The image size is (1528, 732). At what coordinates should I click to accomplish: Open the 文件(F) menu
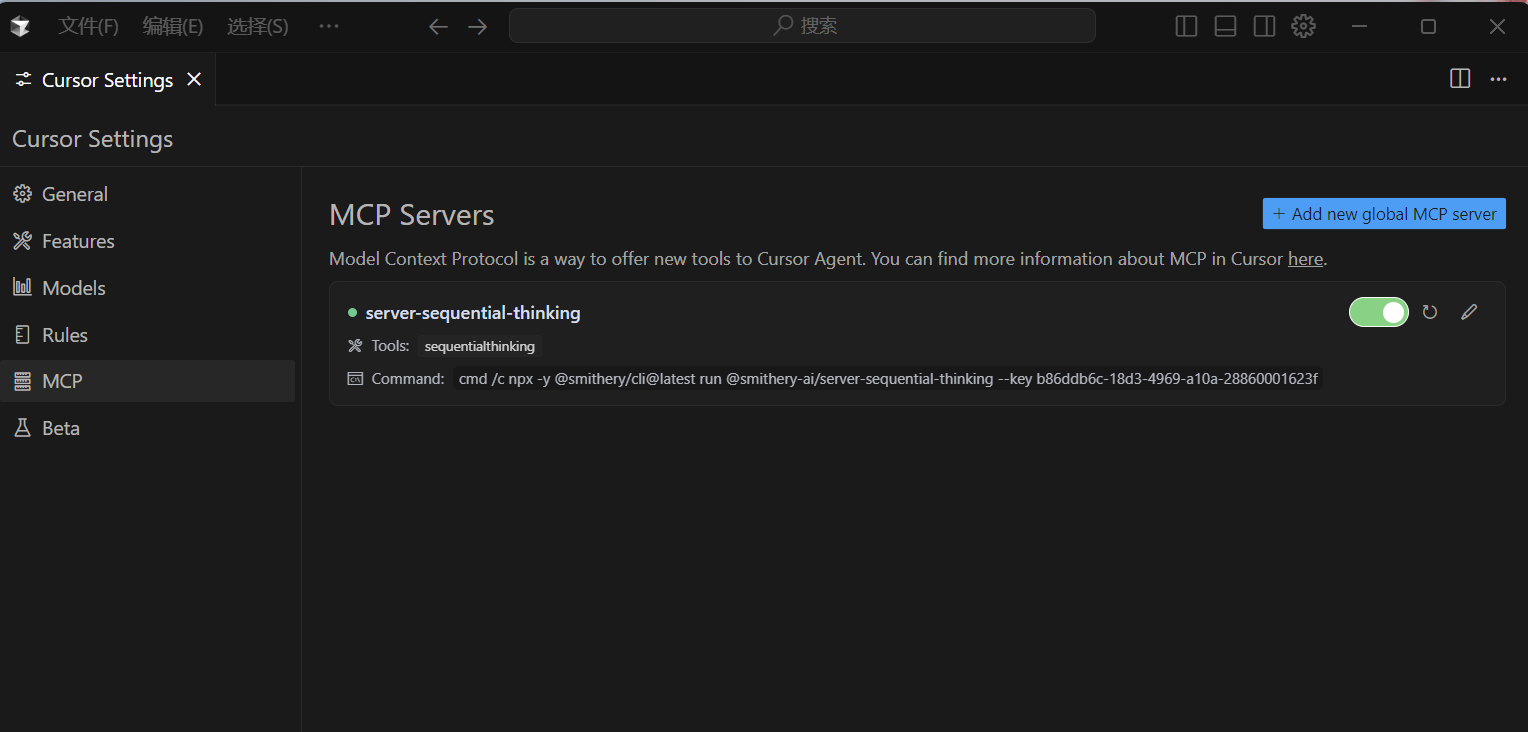coord(88,26)
